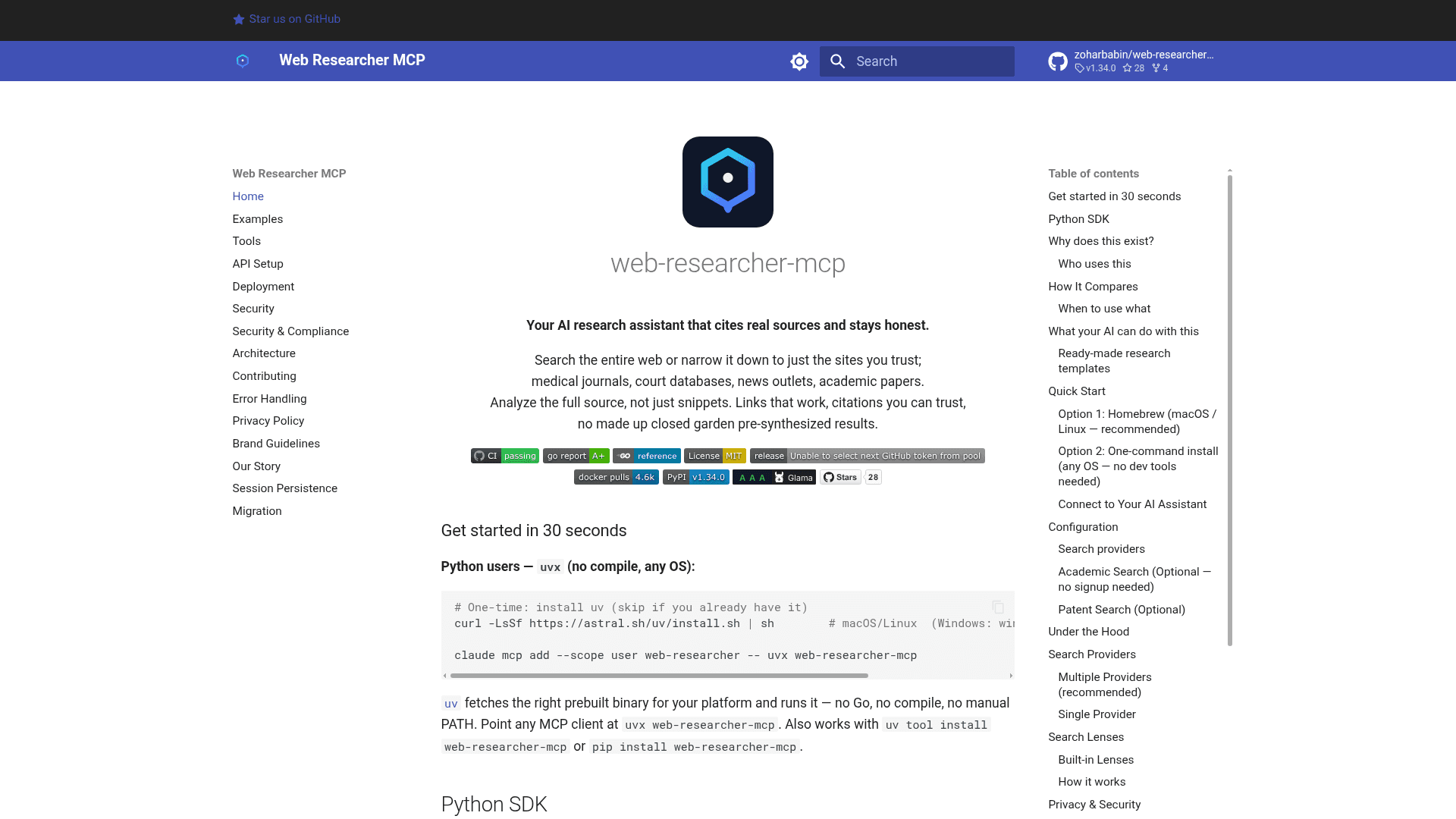This screenshot has height=819, width=1456.
Task: Open the Examples page in the sidebar
Action: pos(258,219)
